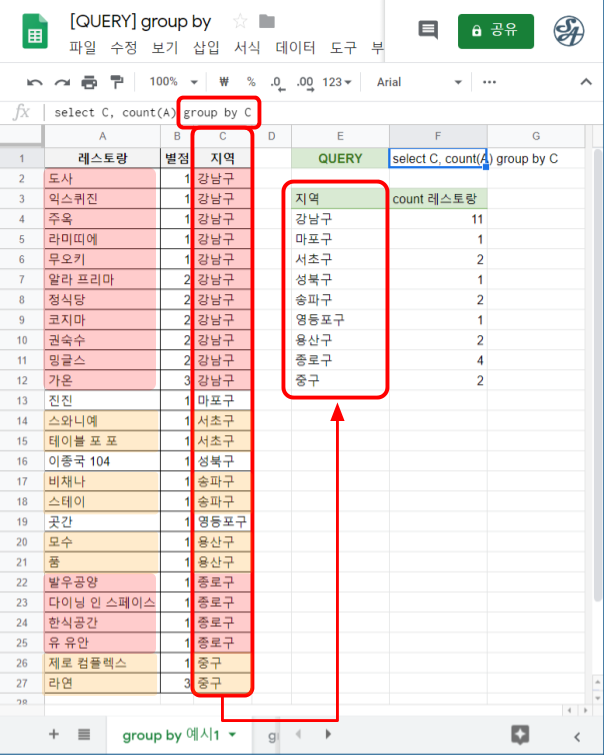Open the 서식 menu
604x755 pixels.
247,47
